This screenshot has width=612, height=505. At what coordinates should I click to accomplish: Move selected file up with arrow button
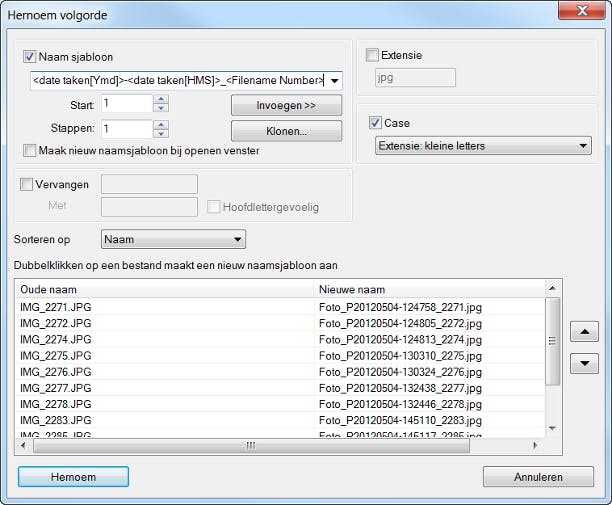(x=584, y=332)
